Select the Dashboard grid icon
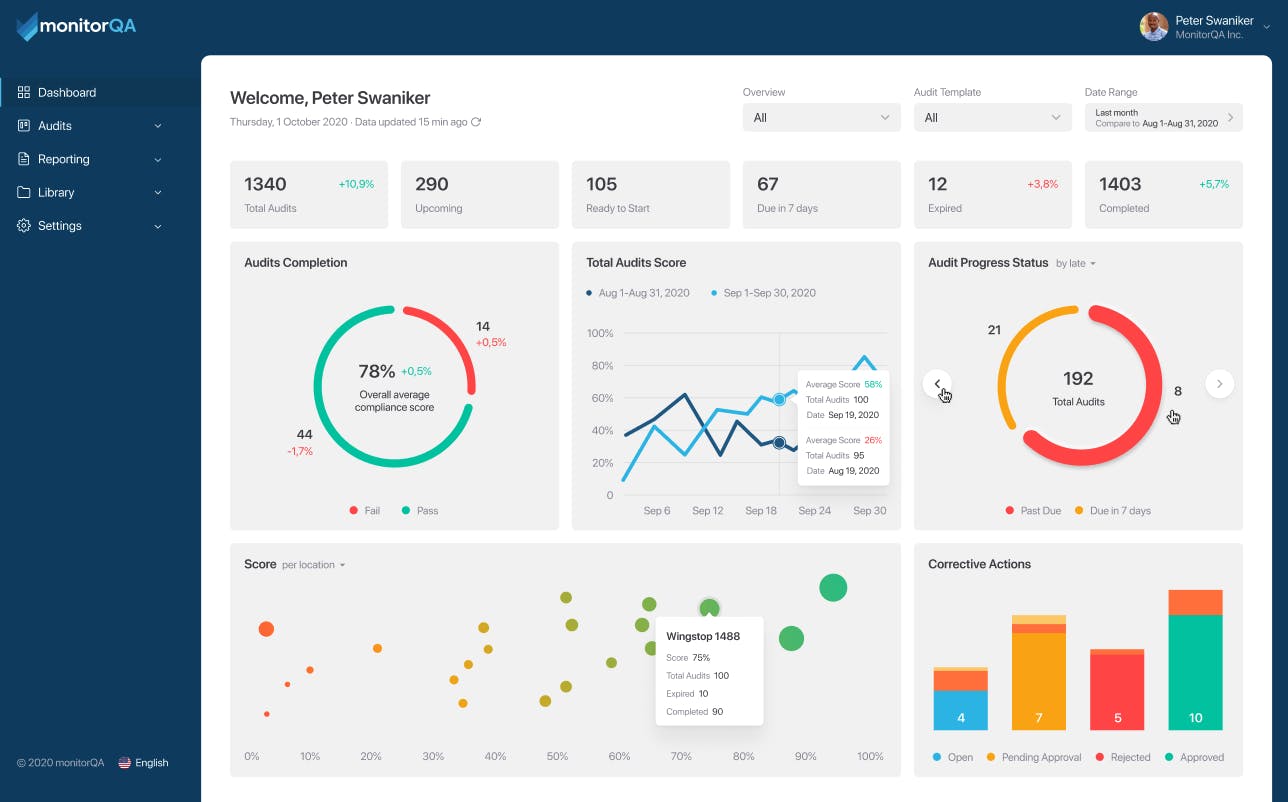 click(22, 92)
